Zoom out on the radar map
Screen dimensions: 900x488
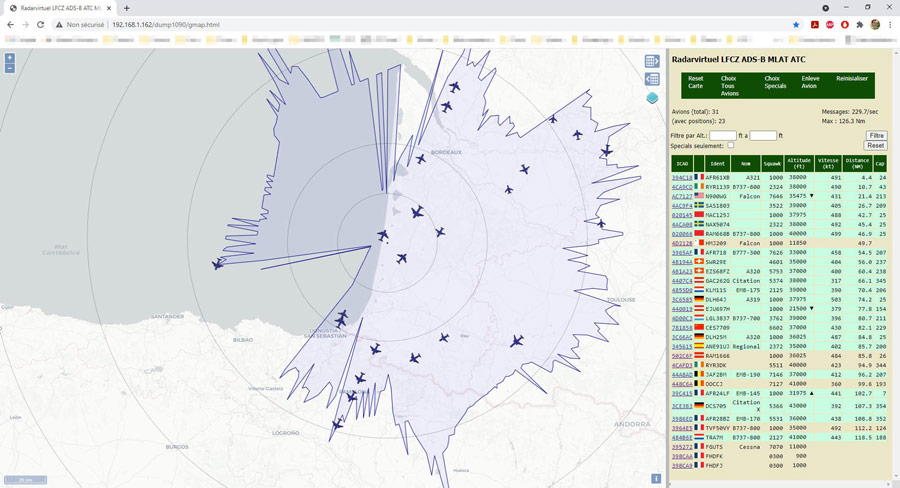coord(10,68)
